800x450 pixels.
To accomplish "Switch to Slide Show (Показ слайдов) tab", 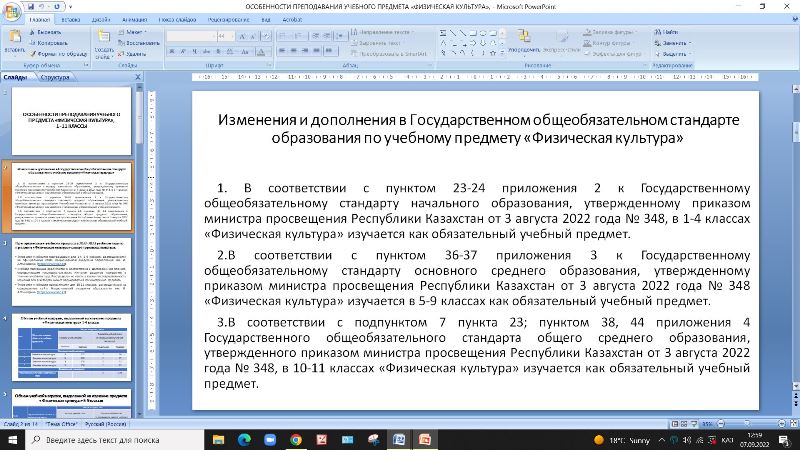I will click(177, 20).
